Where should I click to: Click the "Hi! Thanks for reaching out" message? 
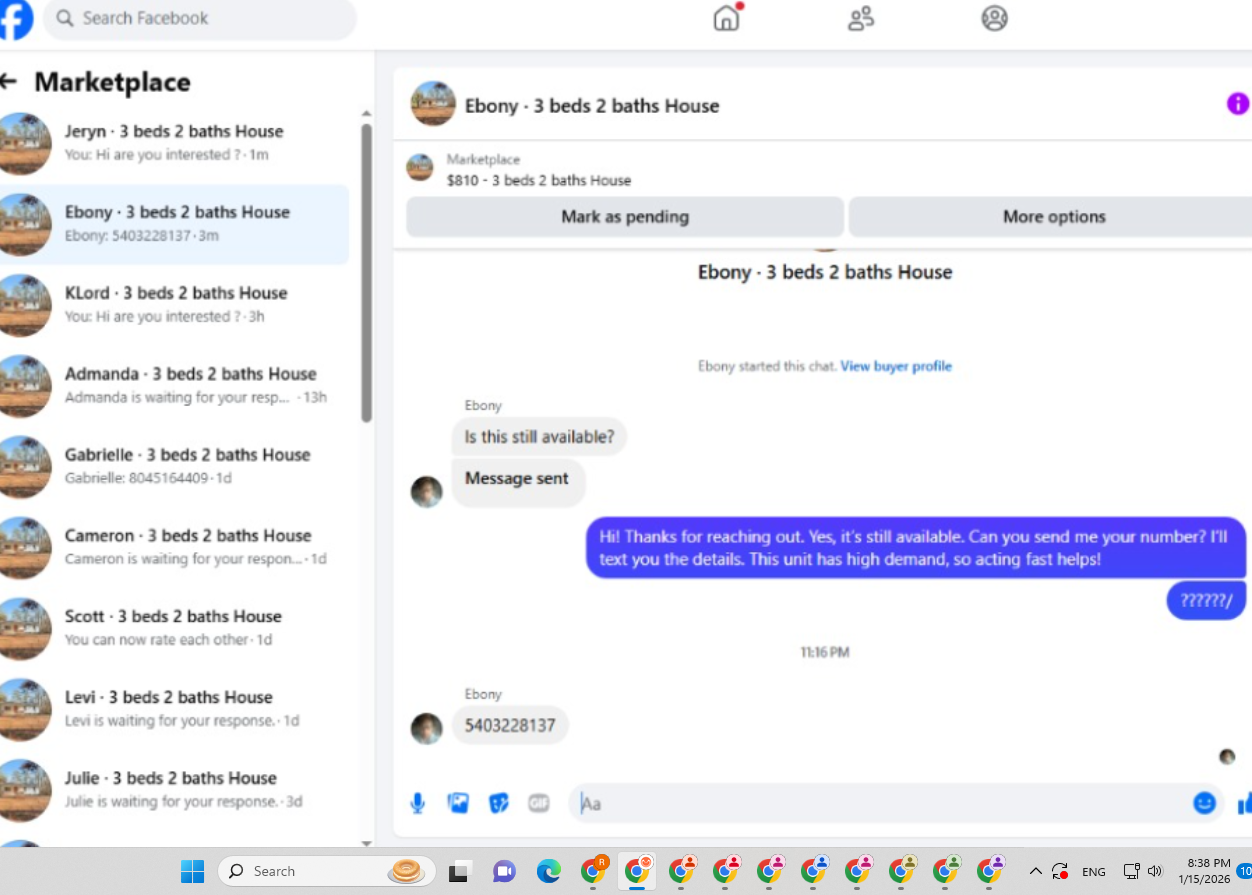[x=916, y=548]
